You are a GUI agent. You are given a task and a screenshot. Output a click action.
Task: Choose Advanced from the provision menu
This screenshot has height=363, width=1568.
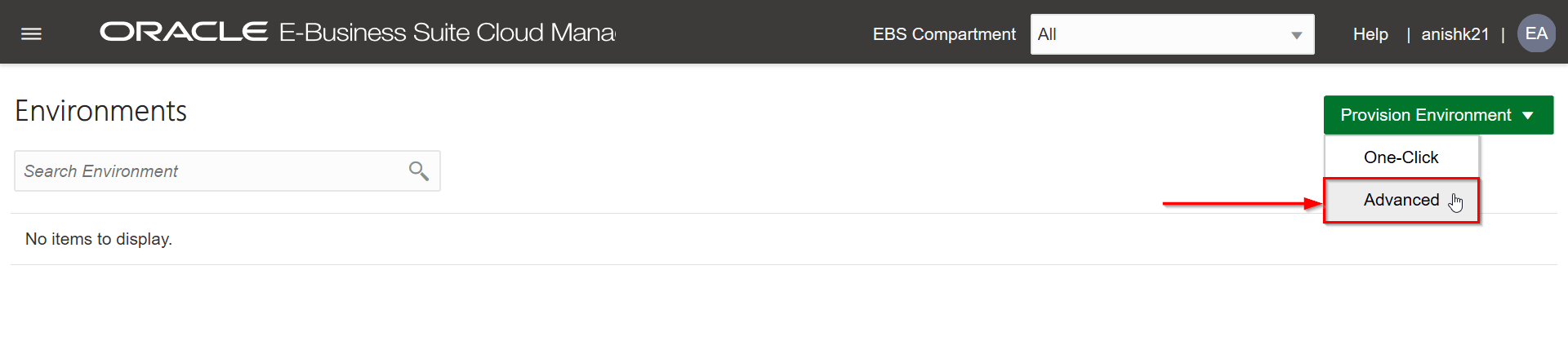tap(1401, 200)
